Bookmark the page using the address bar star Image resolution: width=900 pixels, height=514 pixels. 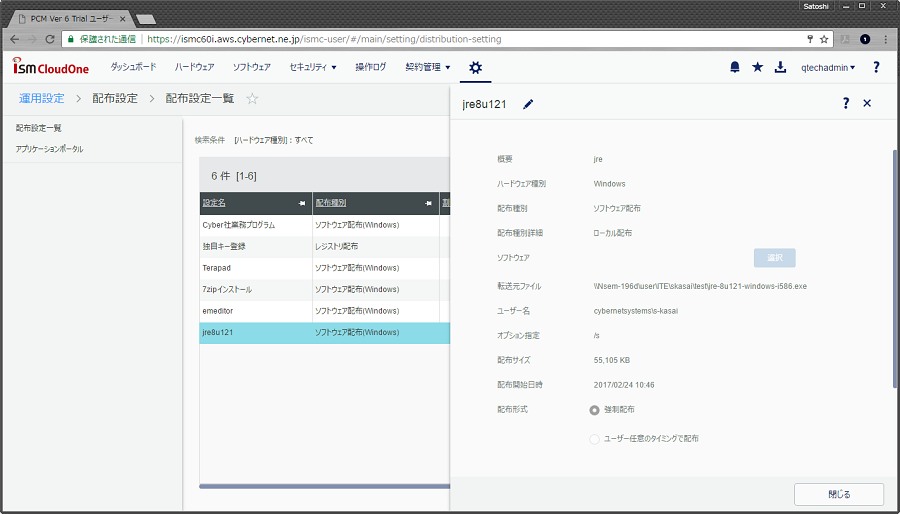coord(824,40)
